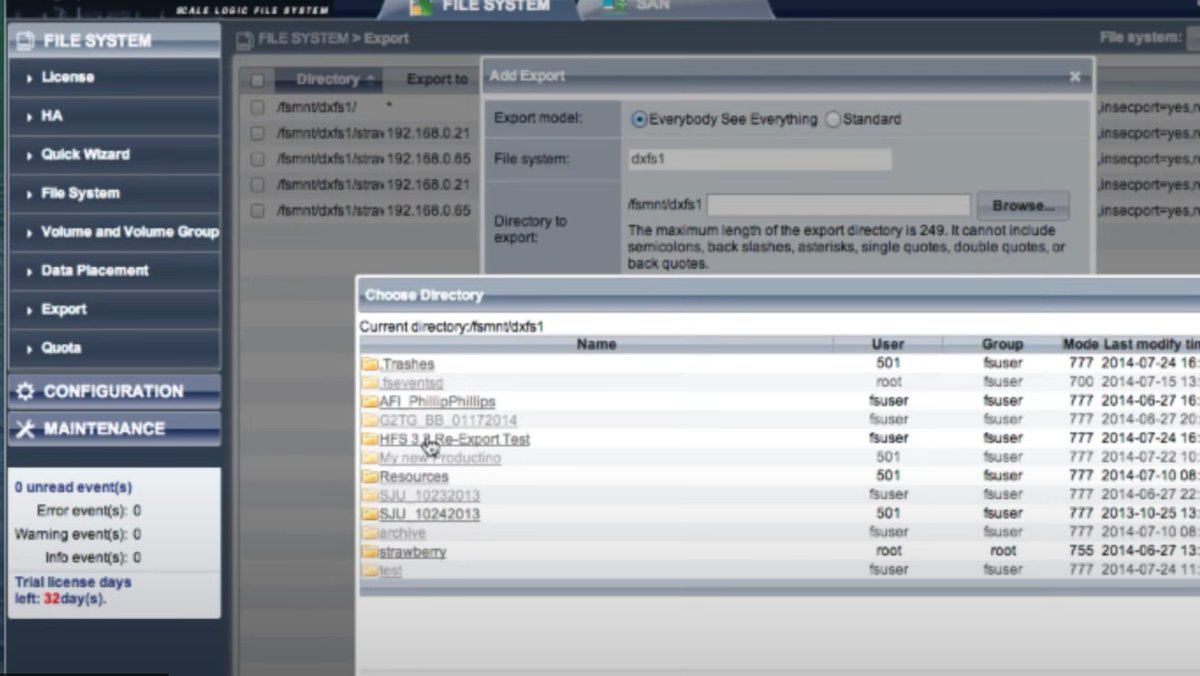
Task: Click the Browse button in Add Export
Action: coord(1021,204)
